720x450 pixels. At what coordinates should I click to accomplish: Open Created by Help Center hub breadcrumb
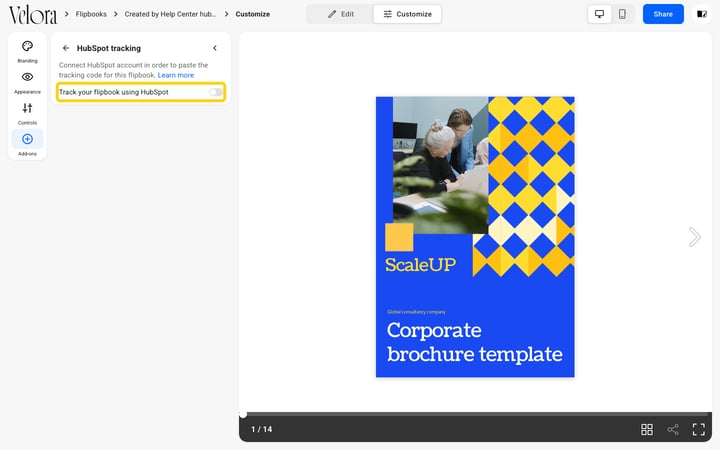click(170, 14)
